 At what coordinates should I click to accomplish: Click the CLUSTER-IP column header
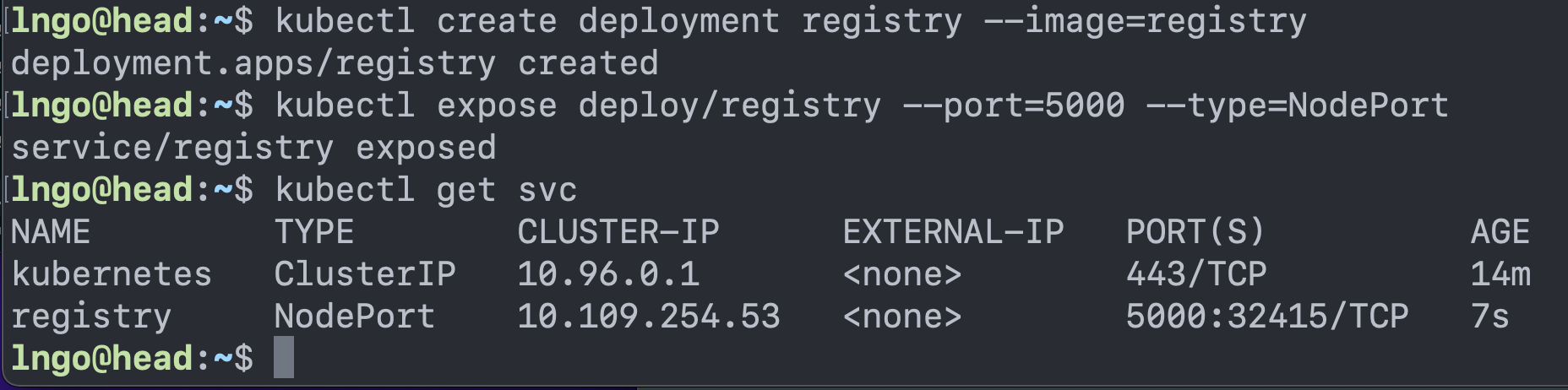pyautogui.click(x=618, y=232)
